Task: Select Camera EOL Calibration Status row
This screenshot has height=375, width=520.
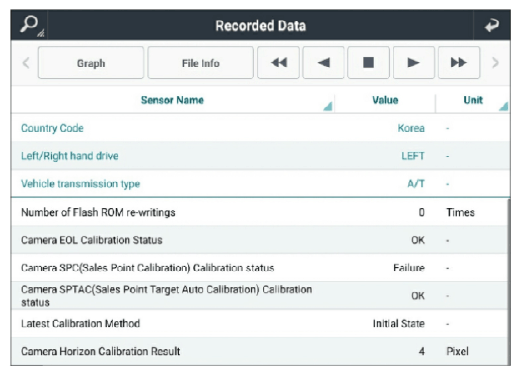Action: tap(260, 240)
